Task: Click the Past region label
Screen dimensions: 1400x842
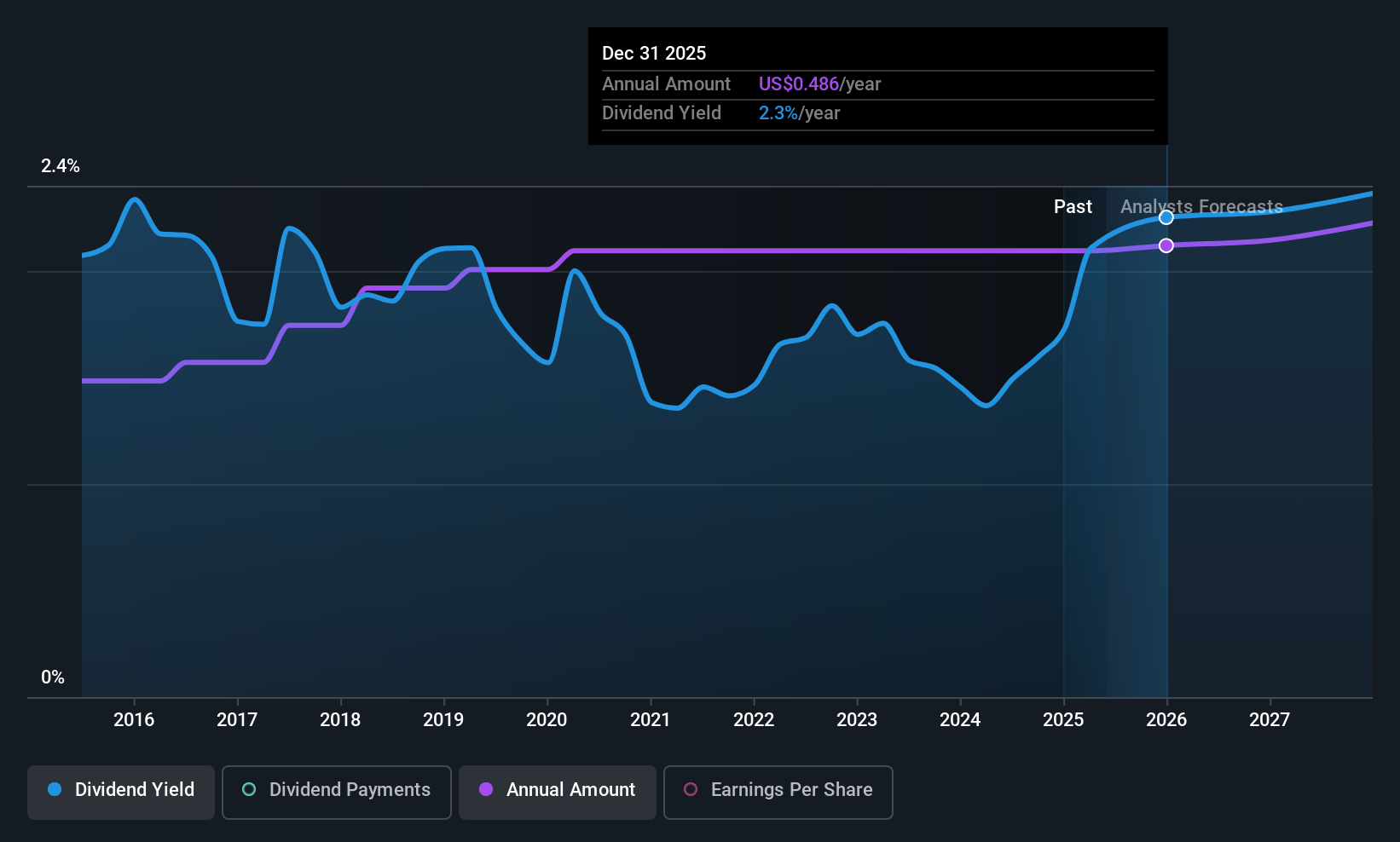Action: pyautogui.click(x=1073, y=206)
